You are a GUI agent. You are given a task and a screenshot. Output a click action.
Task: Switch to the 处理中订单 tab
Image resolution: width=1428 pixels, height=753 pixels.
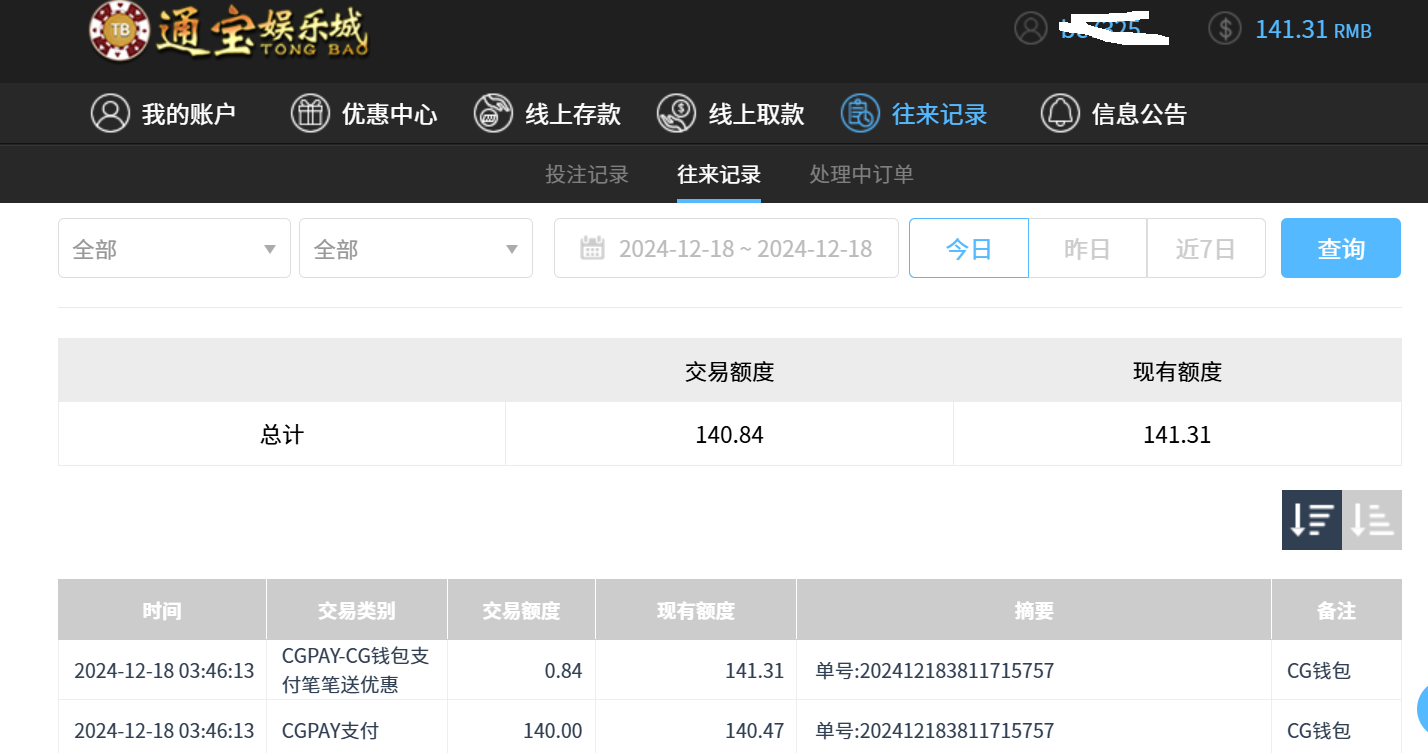pyautogui.click(x=861, y=175)
